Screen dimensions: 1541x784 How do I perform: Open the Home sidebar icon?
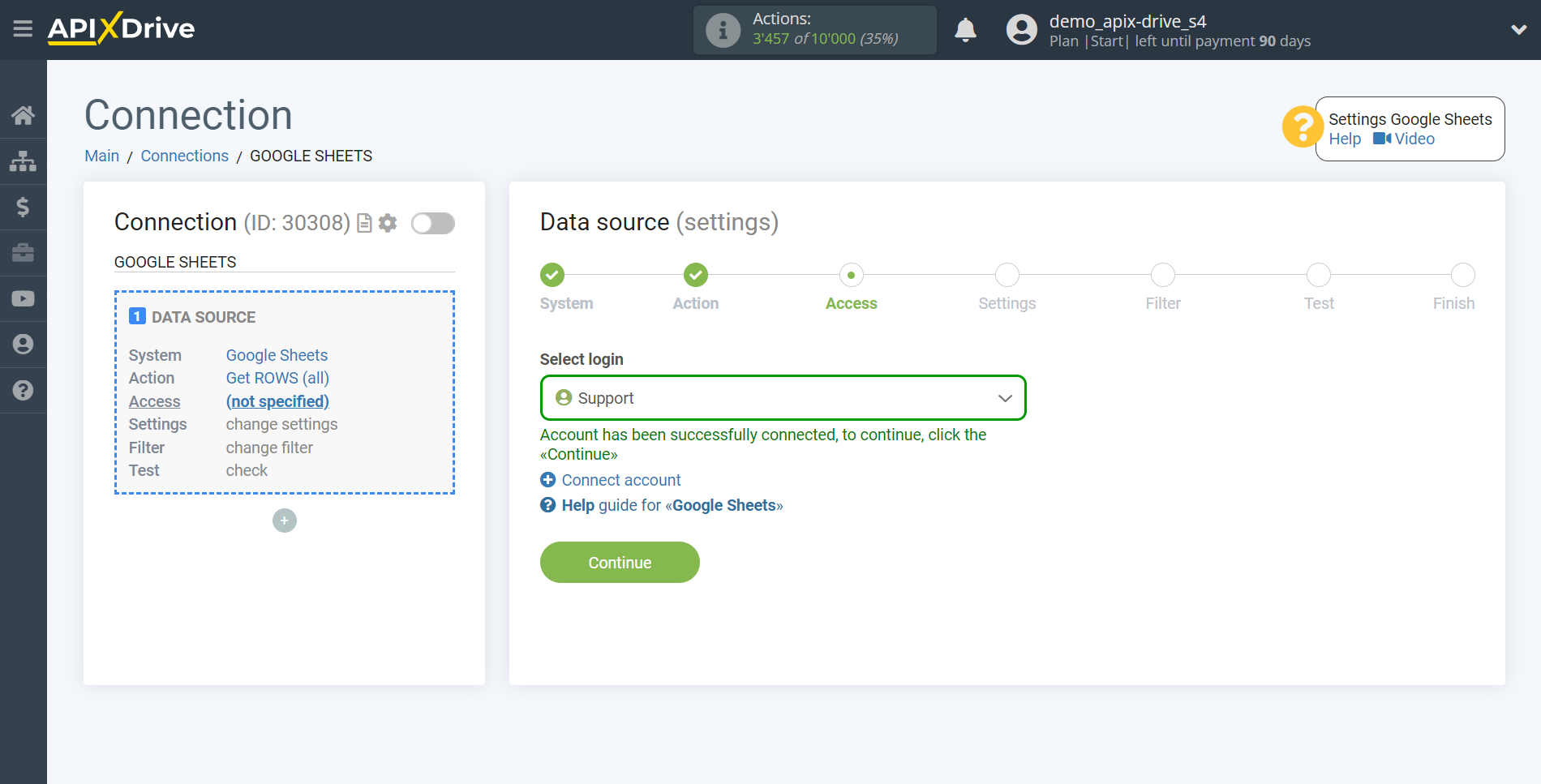pyautogui.click(x=23, y=115)
